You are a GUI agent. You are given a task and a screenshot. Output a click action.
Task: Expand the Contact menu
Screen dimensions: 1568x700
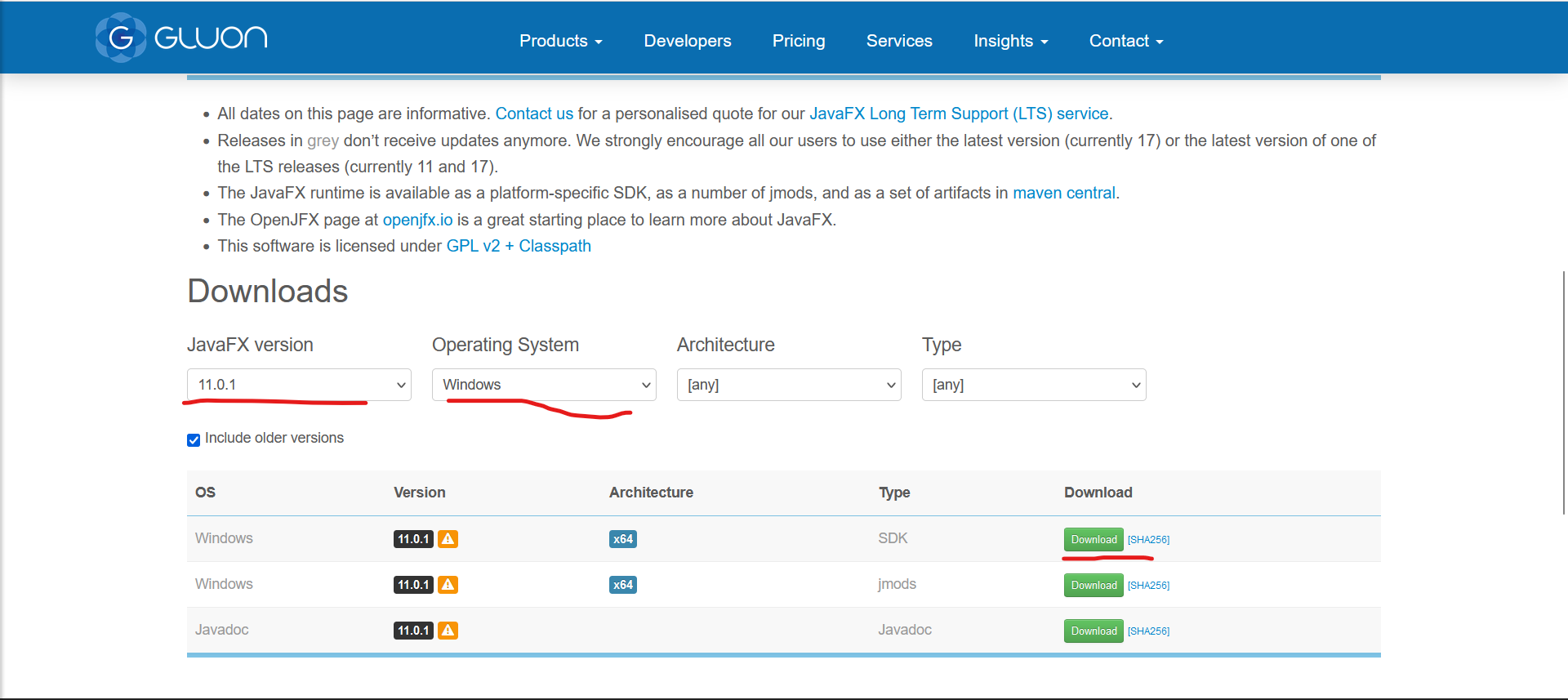(1126, 41)
